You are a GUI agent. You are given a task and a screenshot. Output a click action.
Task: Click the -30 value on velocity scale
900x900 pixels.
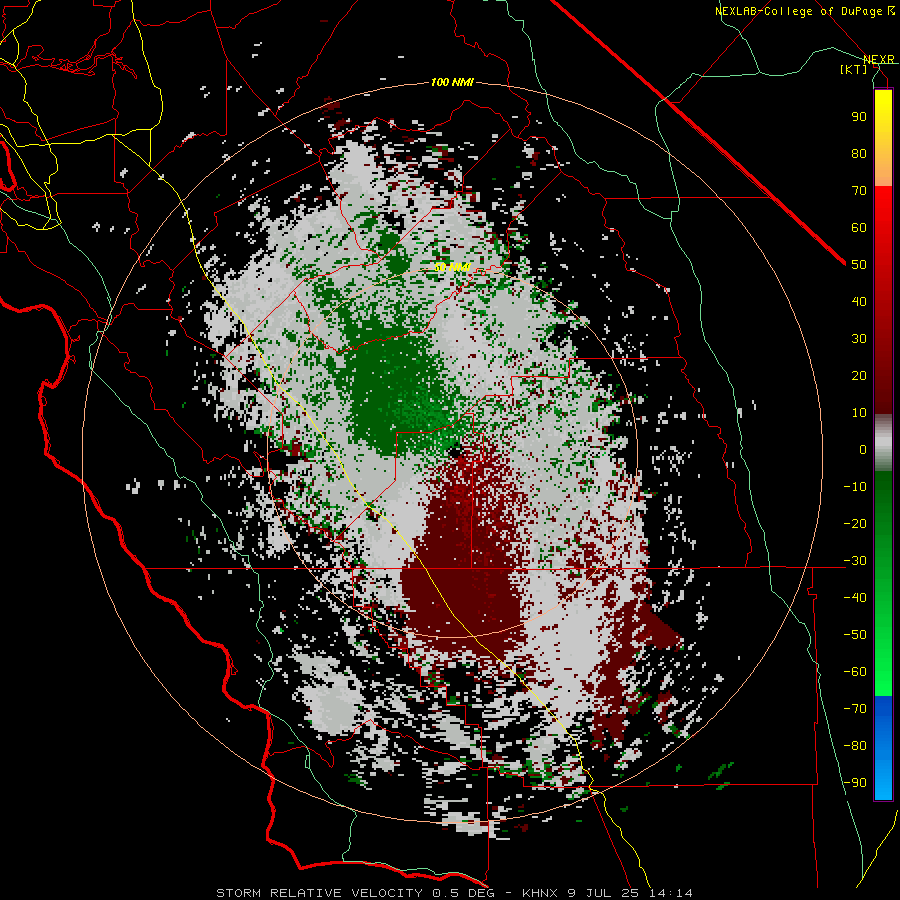click(x=855, y=561)
